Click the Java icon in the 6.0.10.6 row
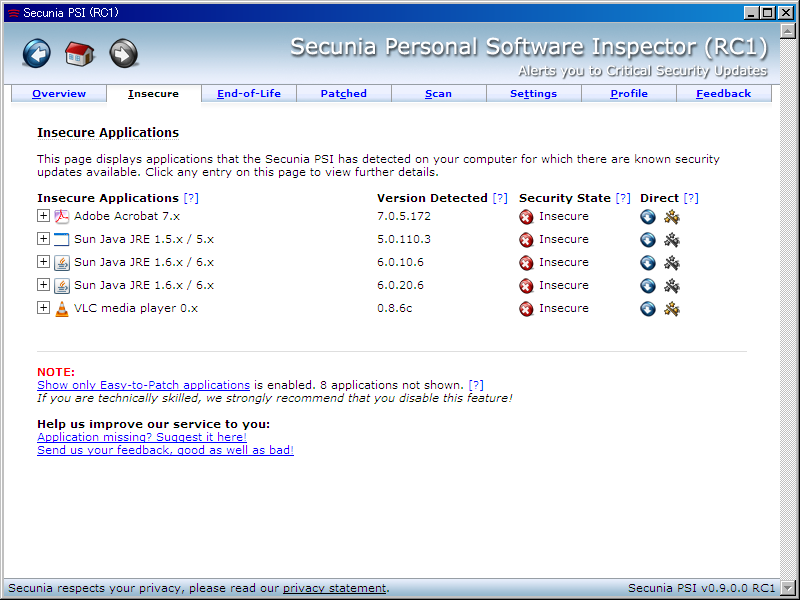The height and width of the screenshot is (600, 800). [62, 262]
